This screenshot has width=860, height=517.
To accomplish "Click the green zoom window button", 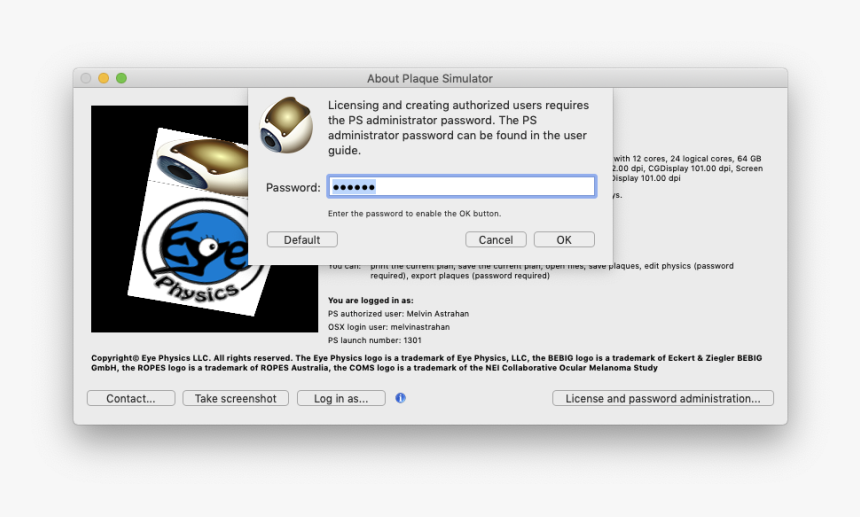I will 121,78.
